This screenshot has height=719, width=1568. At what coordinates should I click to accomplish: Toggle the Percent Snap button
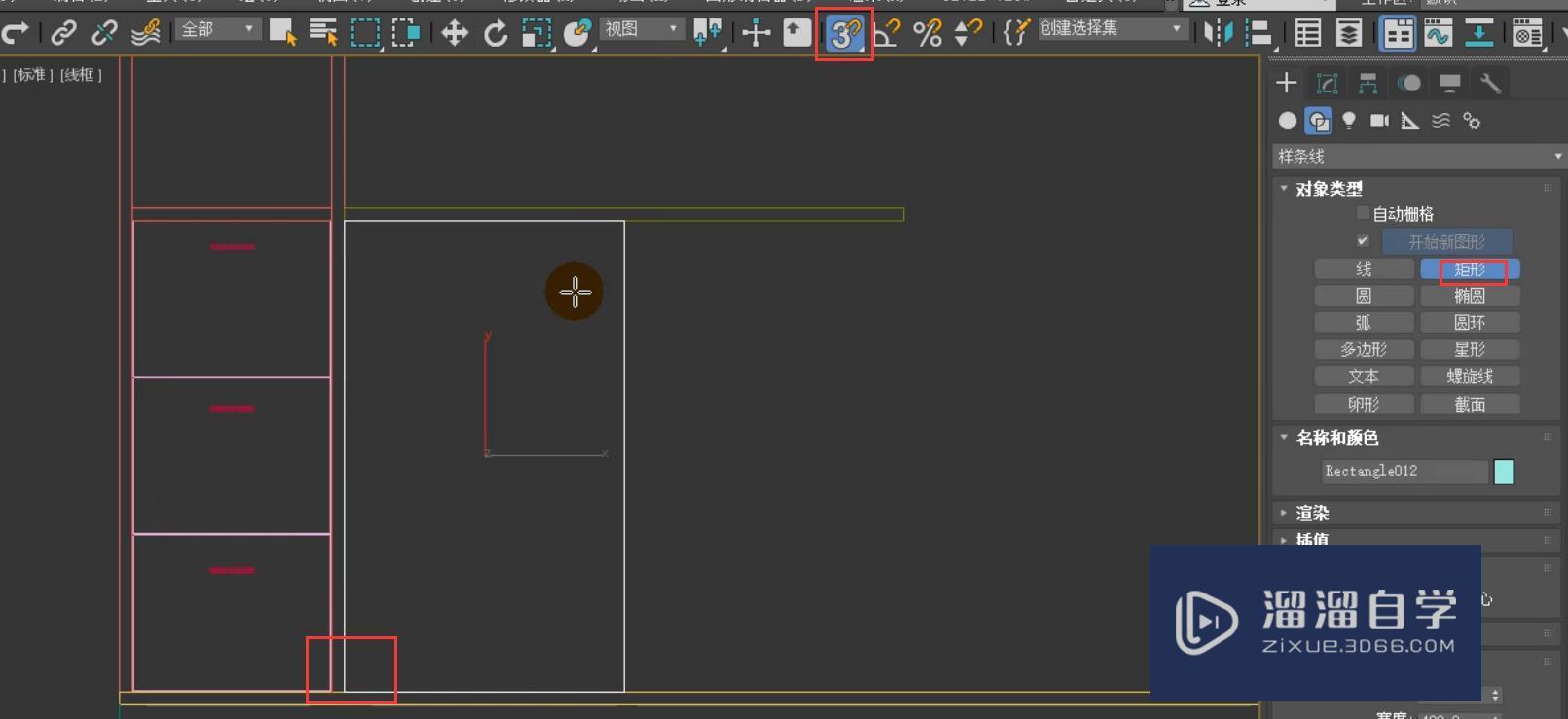(x=928, y=33)
